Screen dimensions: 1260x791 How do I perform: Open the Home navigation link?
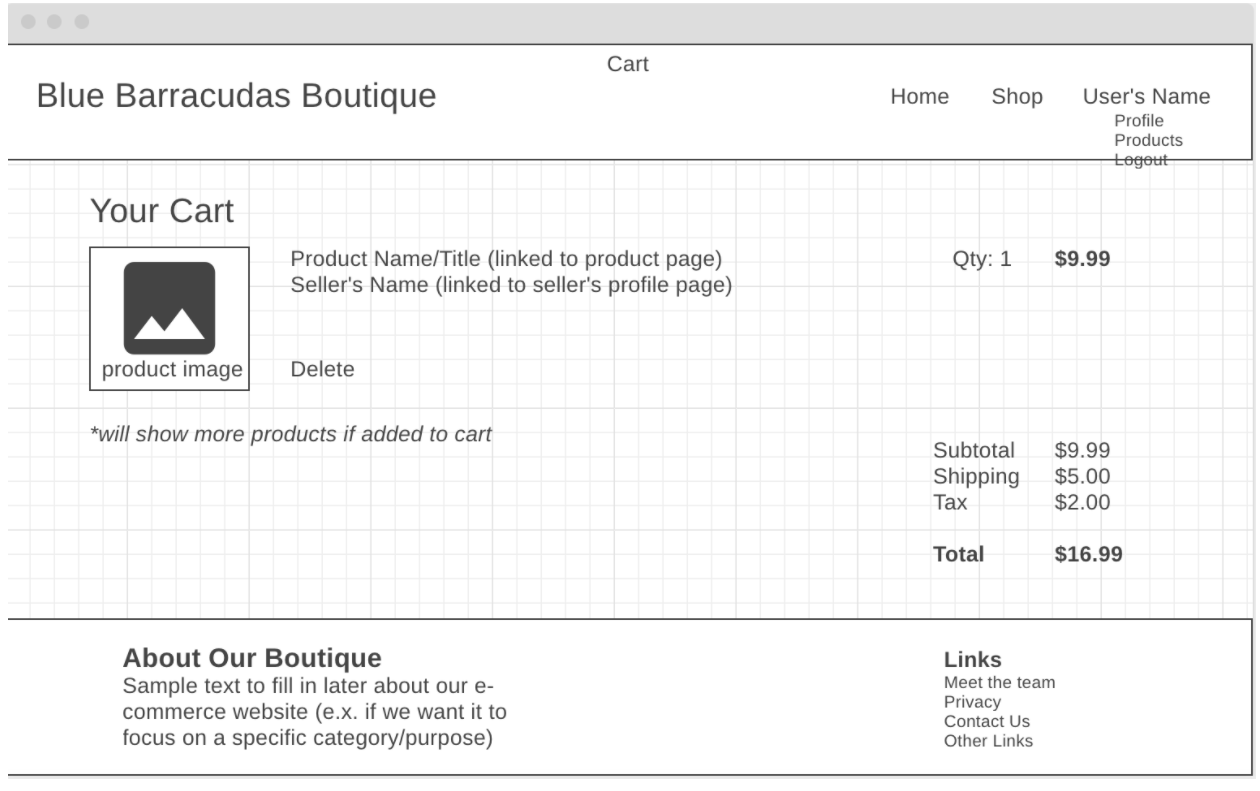click(920, 97)
